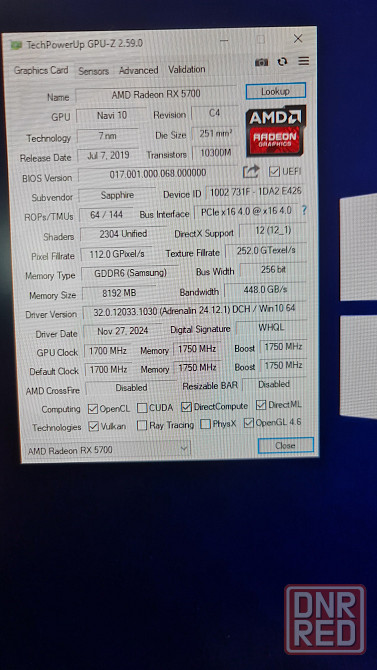Toggle the UEFI checkbox

coord(274,172)
